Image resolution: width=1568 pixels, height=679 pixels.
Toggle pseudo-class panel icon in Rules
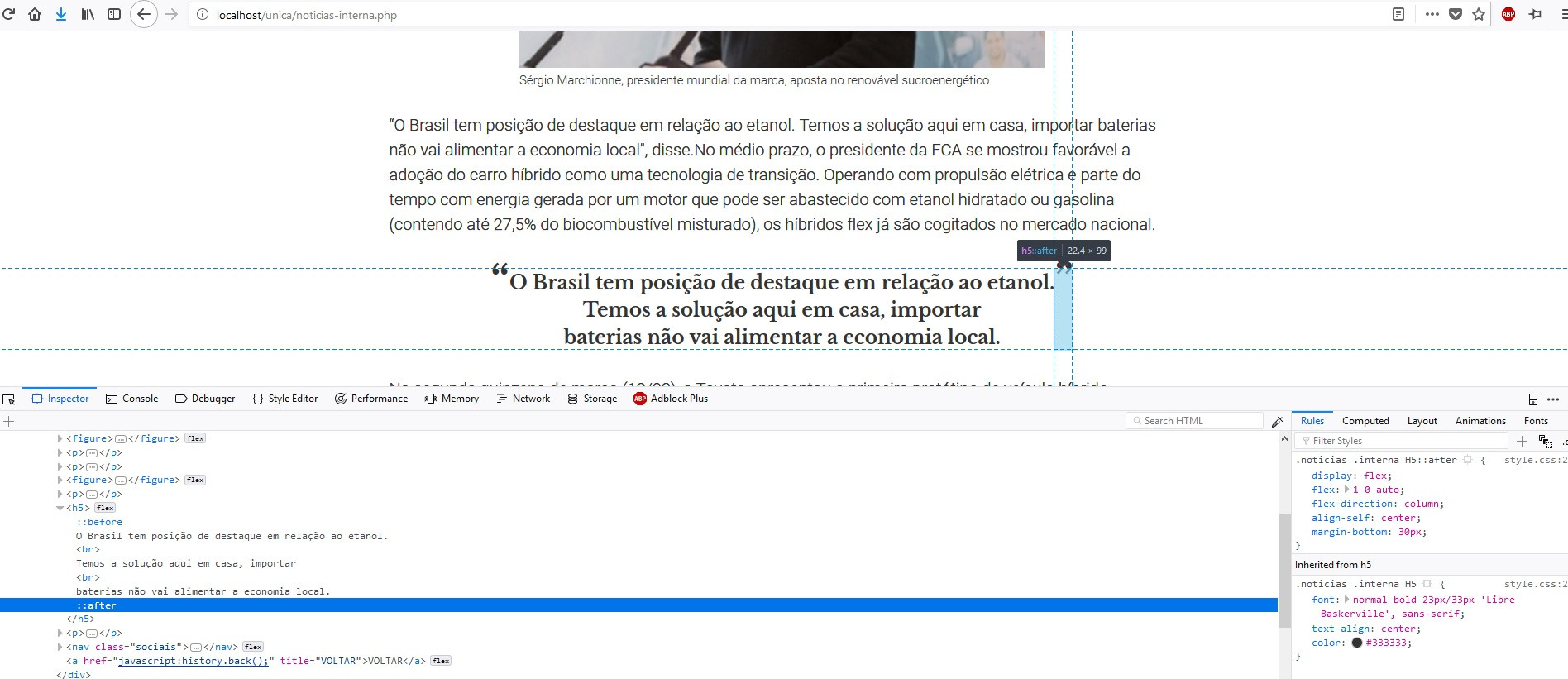(1545, 441)
